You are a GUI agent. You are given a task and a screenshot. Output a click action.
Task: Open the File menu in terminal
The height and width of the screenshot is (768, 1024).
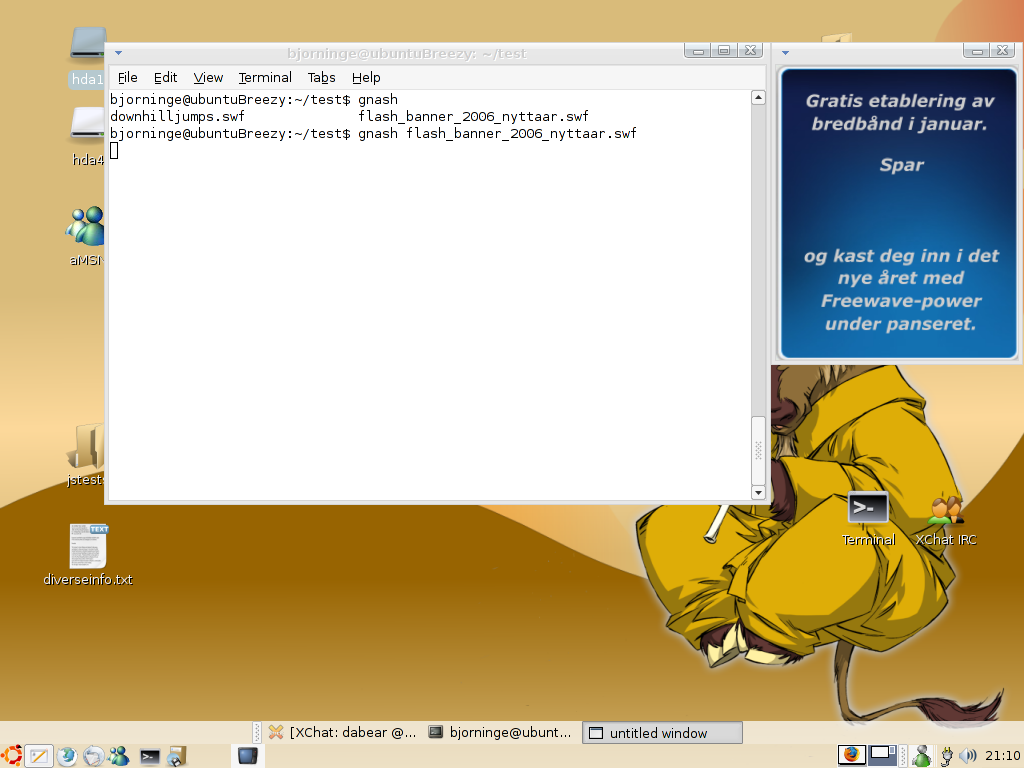127,78
